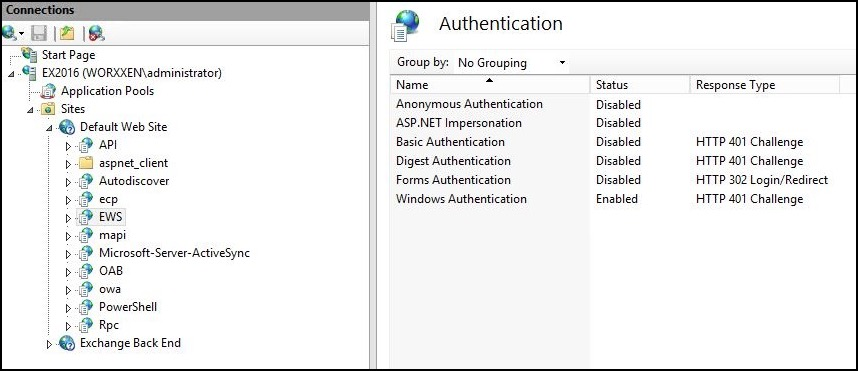The width and height of the screenshot is (858, 371).
Task: Expand the PowerShell tree node
Action: 68,308
